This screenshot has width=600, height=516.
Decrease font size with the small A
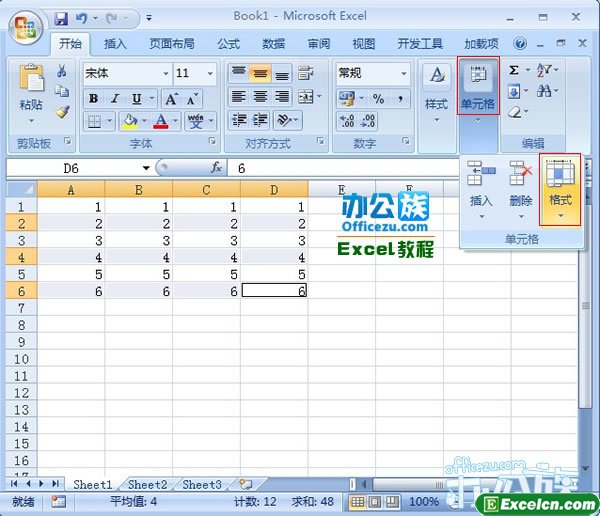click(192, 99)
